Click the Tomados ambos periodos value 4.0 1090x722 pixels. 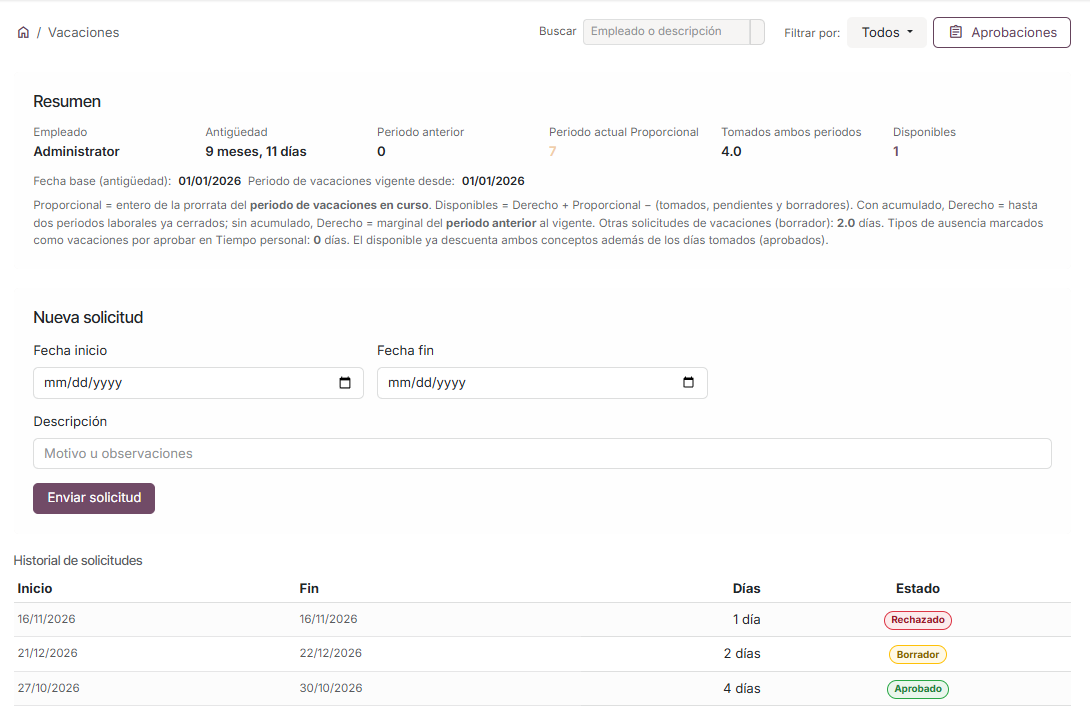point(731,151)
